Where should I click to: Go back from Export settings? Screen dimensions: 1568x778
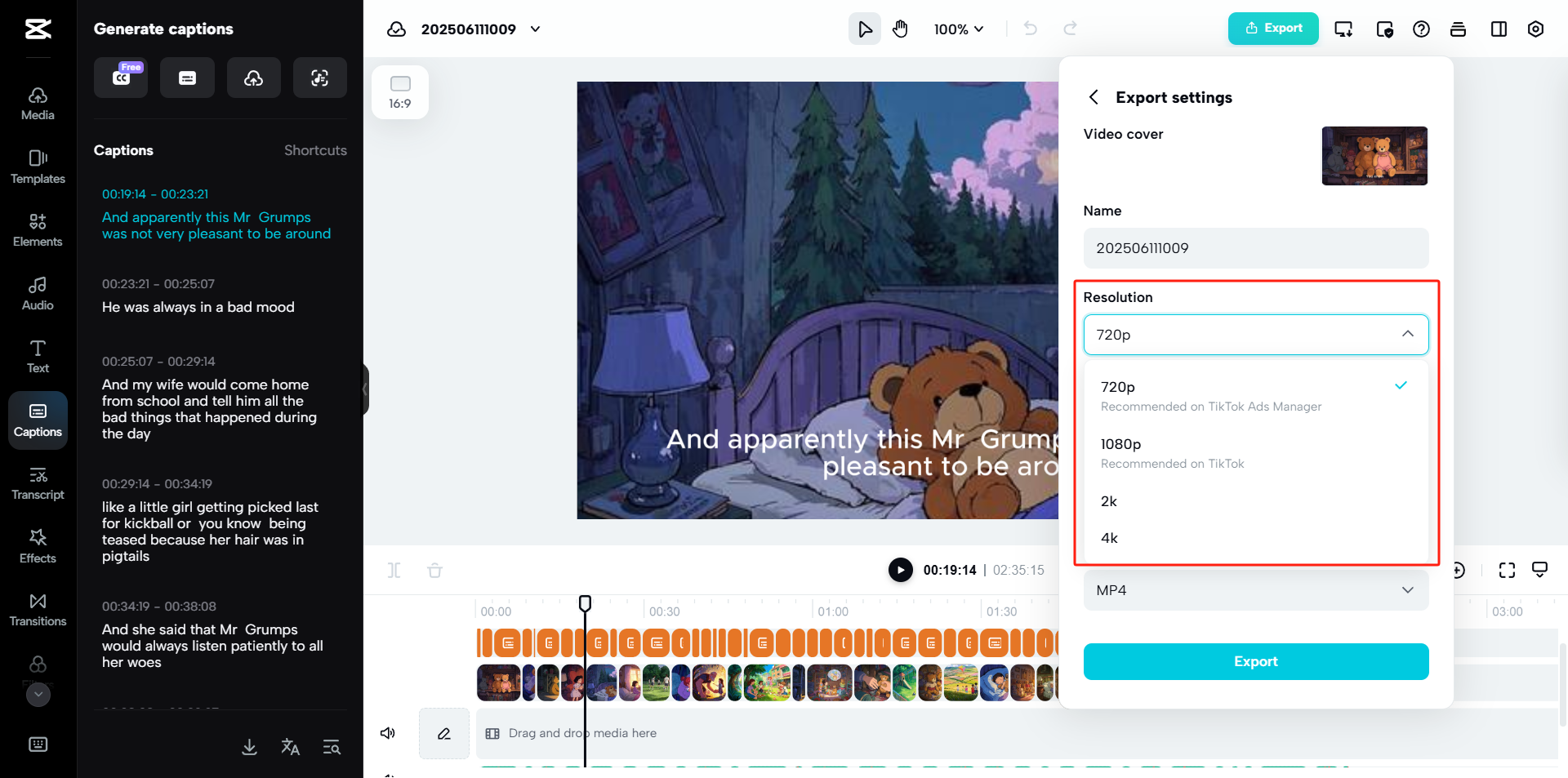coord(1094,97)
